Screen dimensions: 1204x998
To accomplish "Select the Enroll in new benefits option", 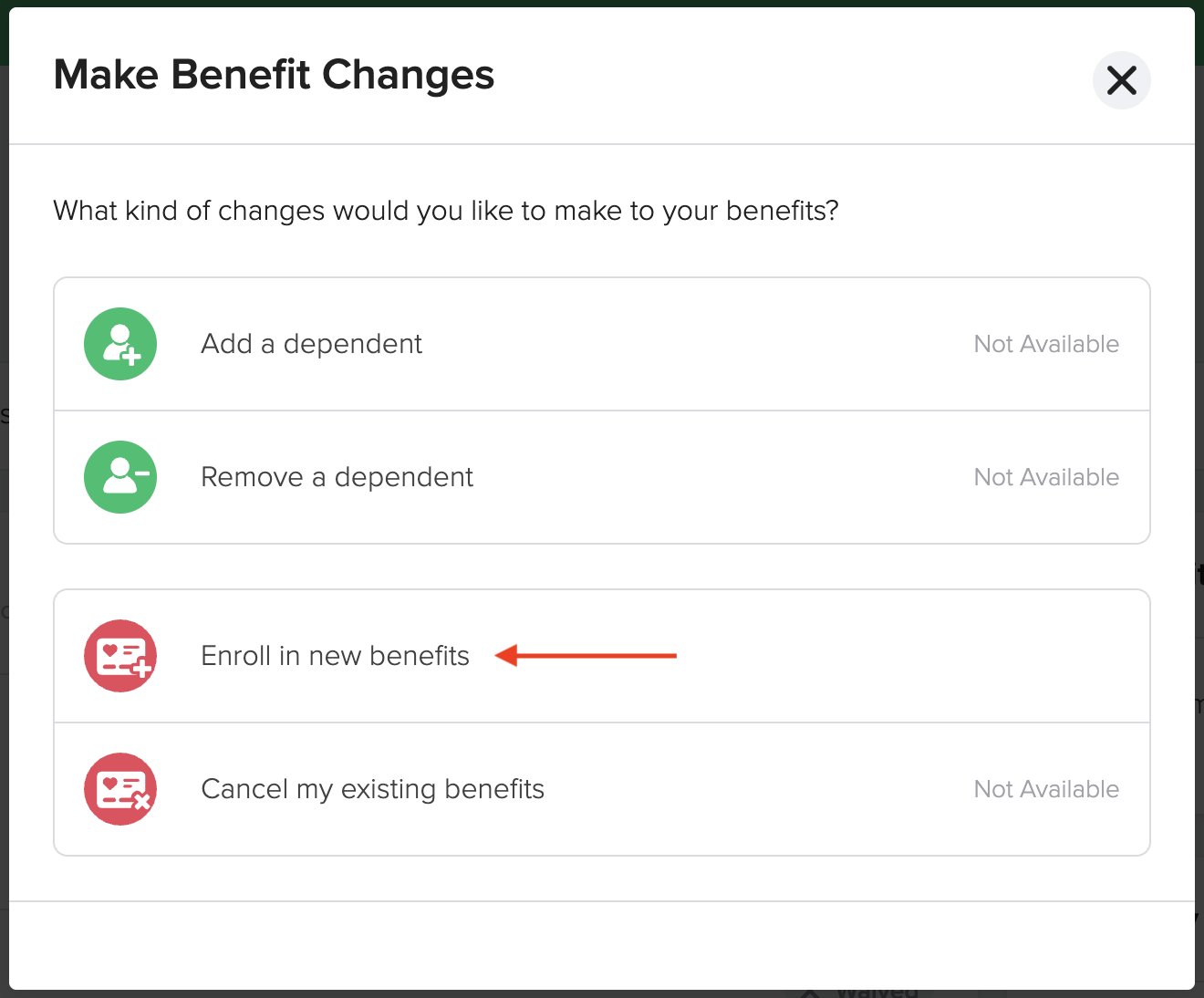I will [x=335, y=655].
